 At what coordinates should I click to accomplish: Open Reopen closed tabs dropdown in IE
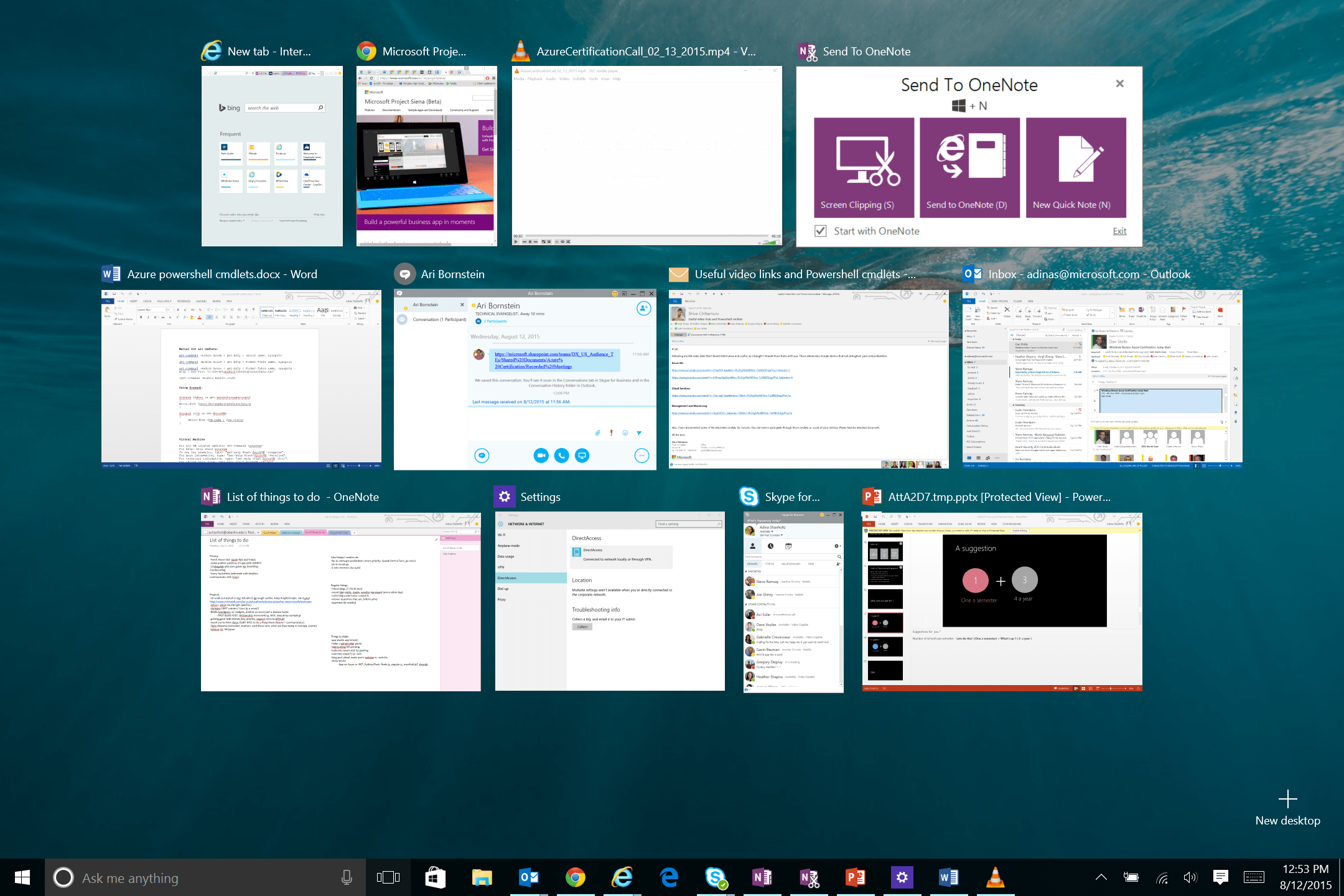pos(232,220)
